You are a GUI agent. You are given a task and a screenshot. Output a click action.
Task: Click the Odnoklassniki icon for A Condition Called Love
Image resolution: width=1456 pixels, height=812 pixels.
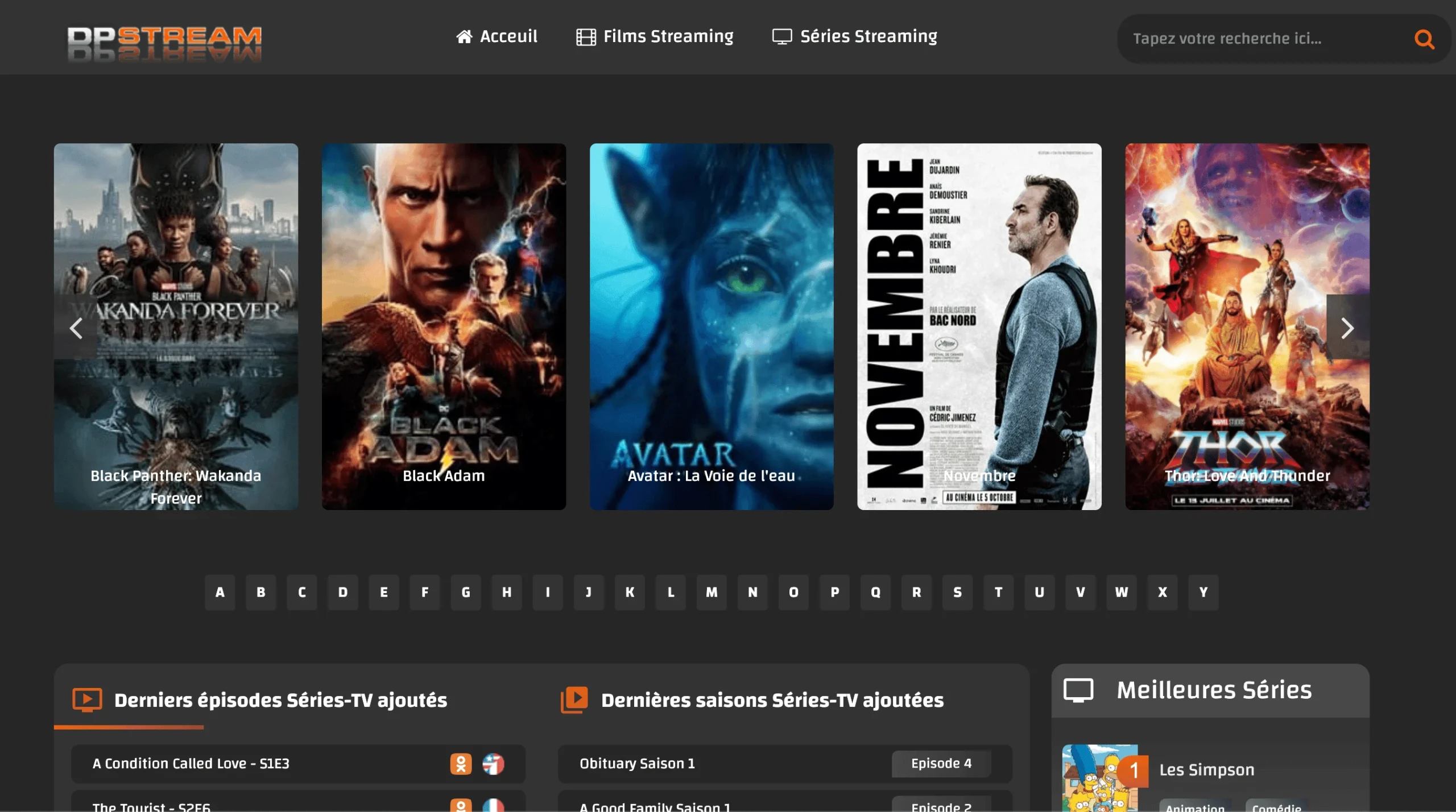pyautogui.click(x=462, y=764)
